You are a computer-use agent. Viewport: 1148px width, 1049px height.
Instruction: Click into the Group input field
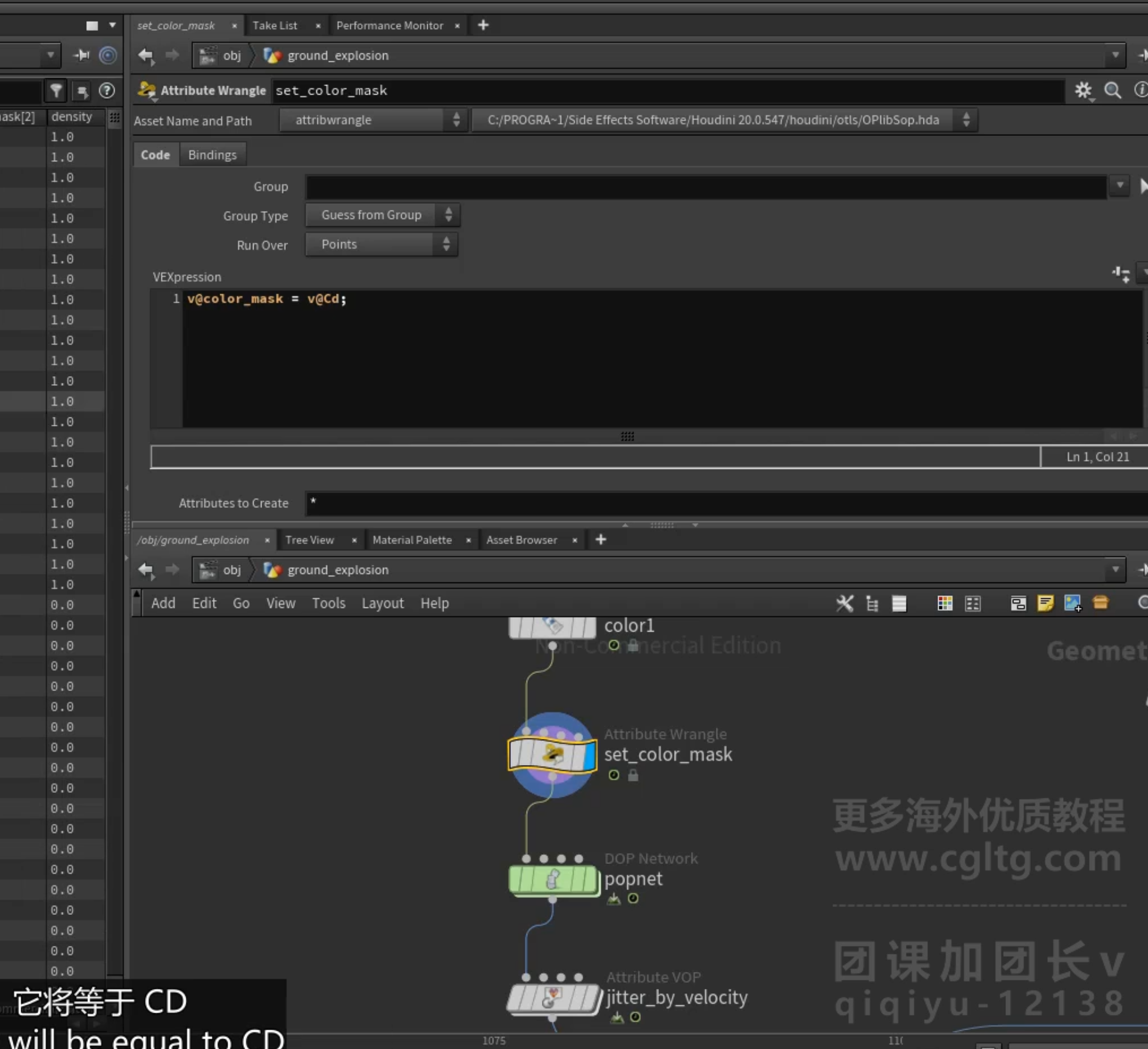[706, 186]
